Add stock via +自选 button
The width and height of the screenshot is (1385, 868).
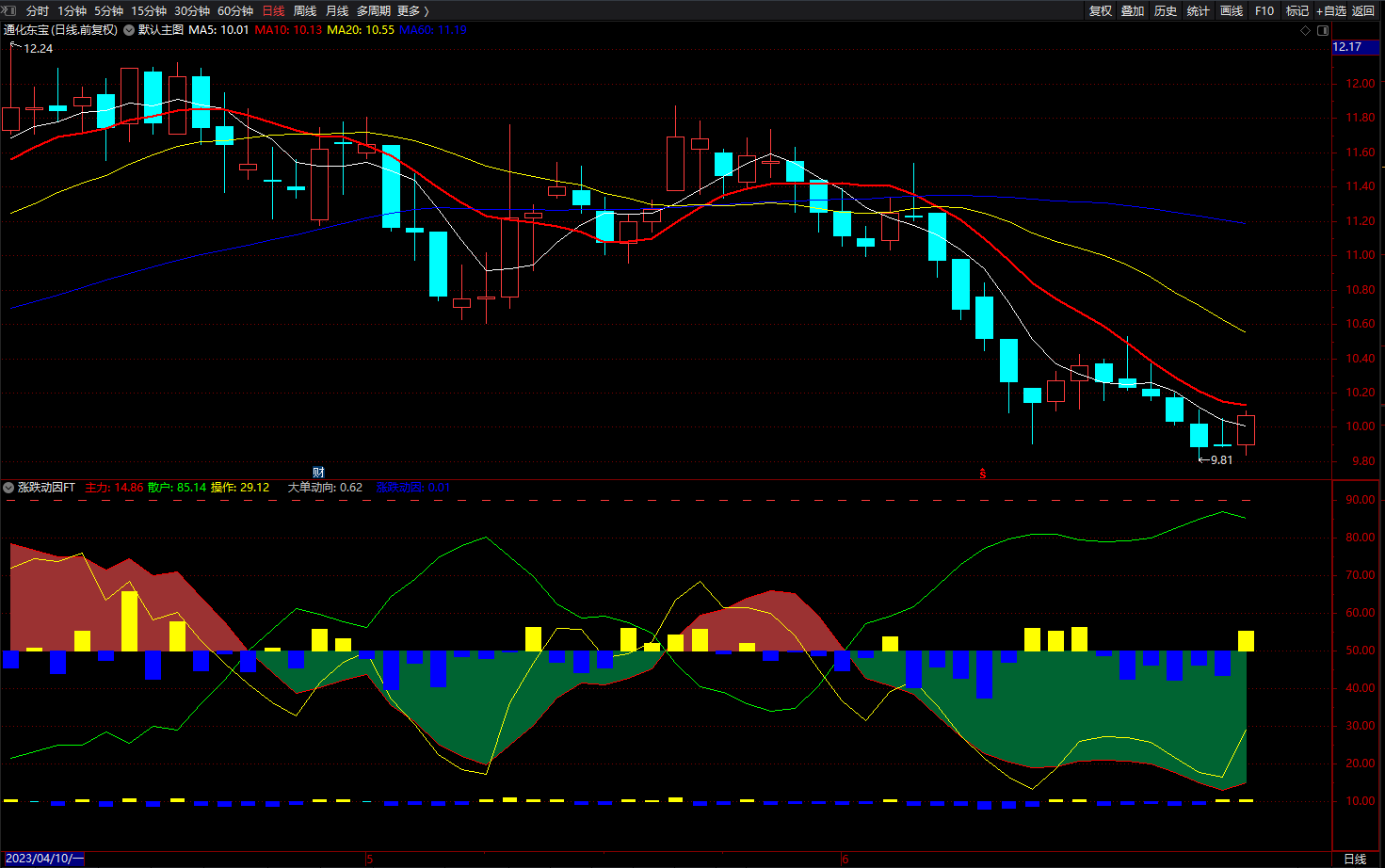(x=1331, y=11)
